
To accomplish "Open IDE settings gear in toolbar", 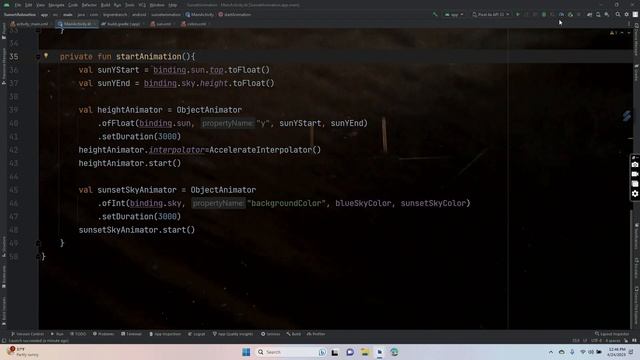I will pyautogui.click(x=627, y=15).
